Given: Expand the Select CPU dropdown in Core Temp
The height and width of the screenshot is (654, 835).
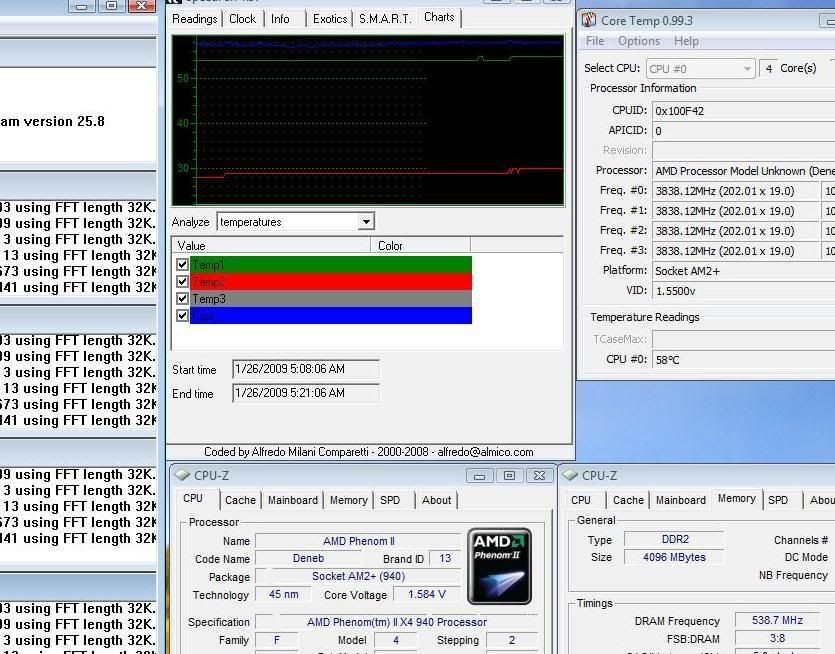Looking at the screenshot, I should click(747, 69).
